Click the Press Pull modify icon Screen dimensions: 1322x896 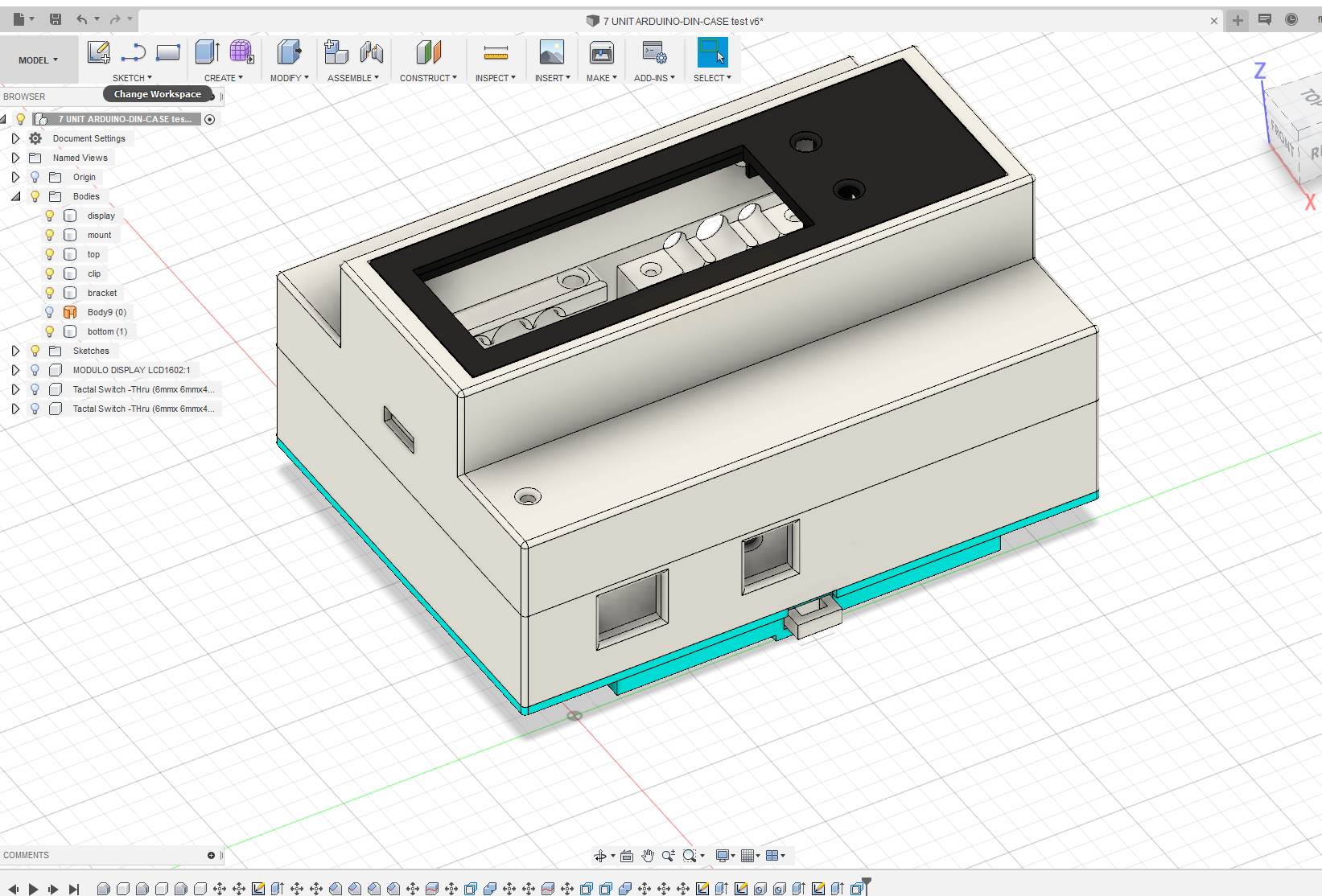[x=289, y=52]
